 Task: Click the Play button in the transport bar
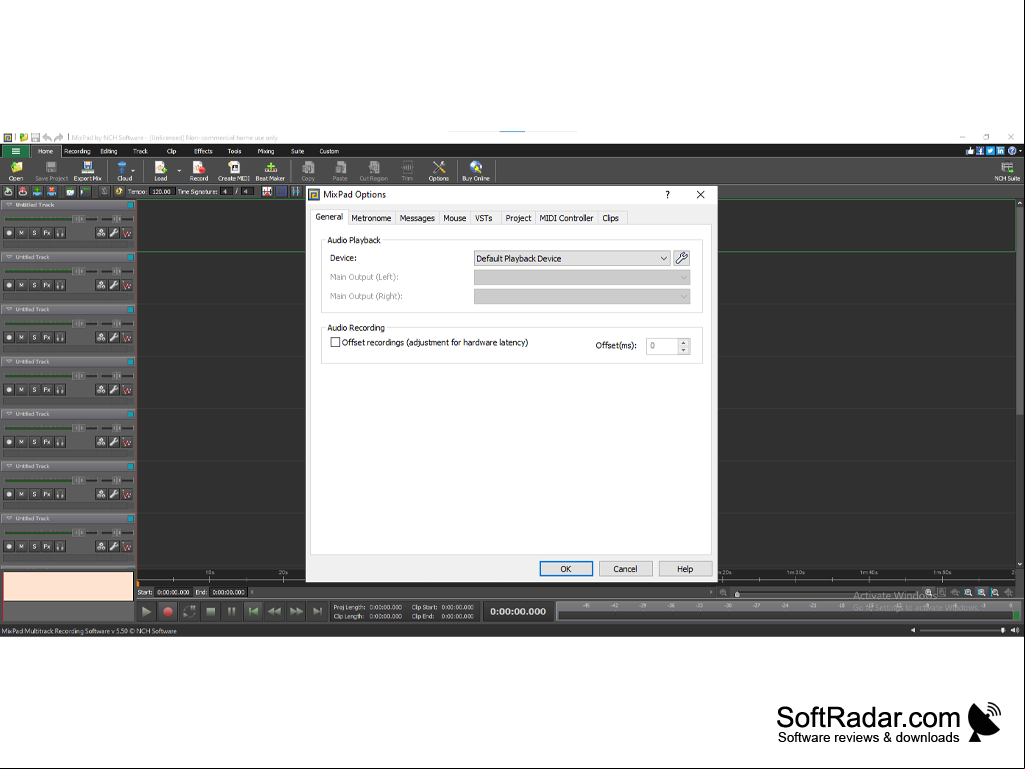(x=146, y=611)
